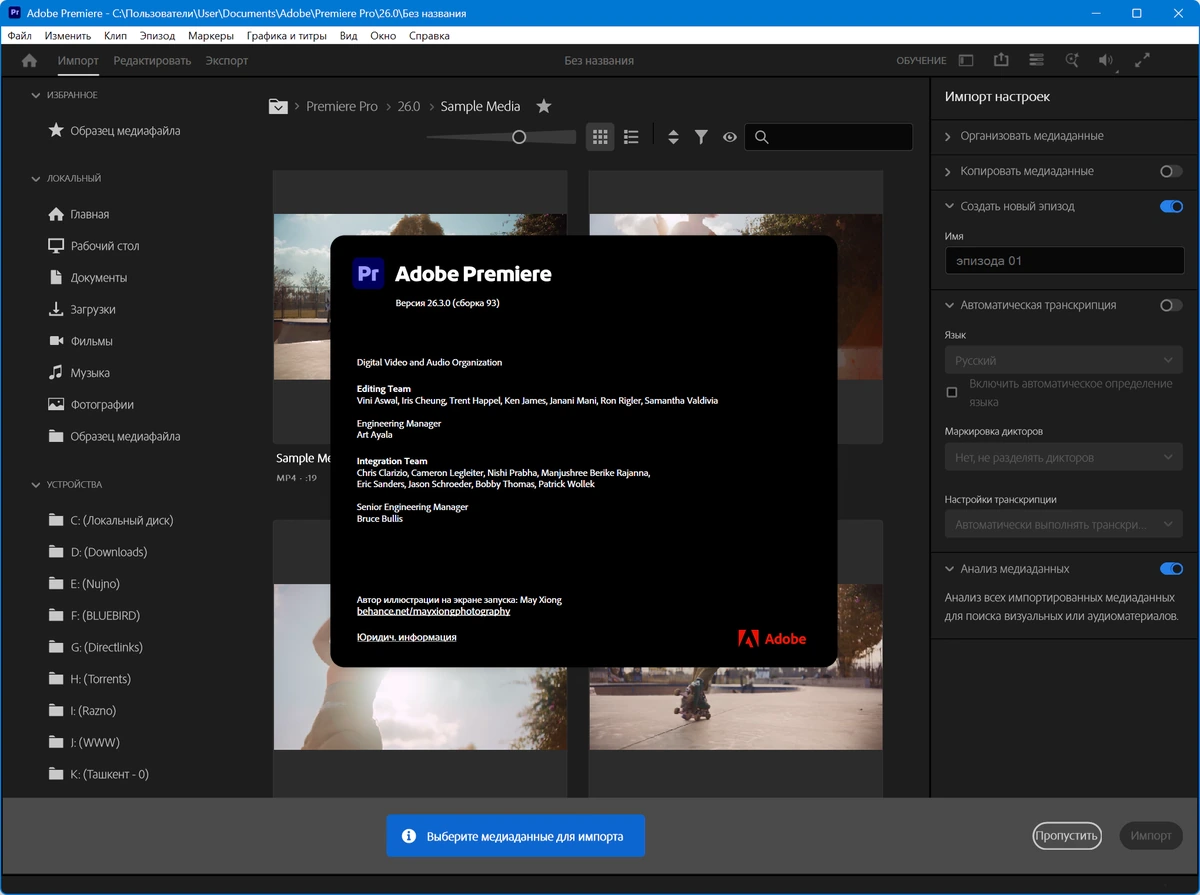
Task: Open drive K: (Ташкент - 0)
Action: 98,774
